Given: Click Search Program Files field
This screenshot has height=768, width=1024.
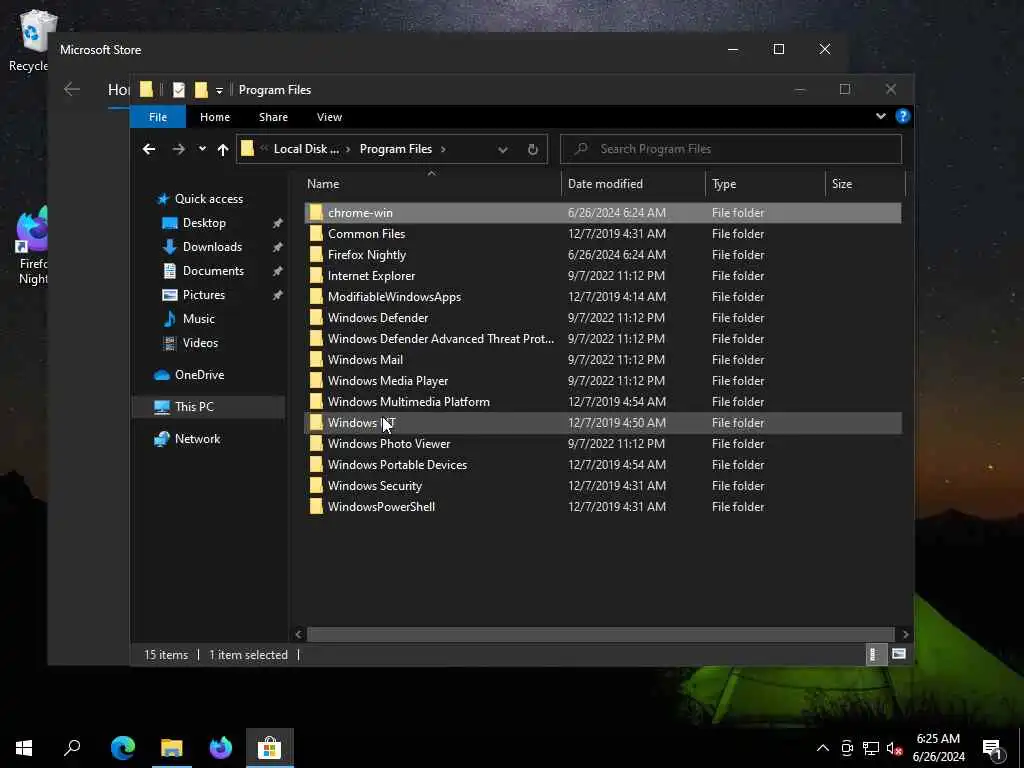Looking at the screenshot, I should 731,149.
